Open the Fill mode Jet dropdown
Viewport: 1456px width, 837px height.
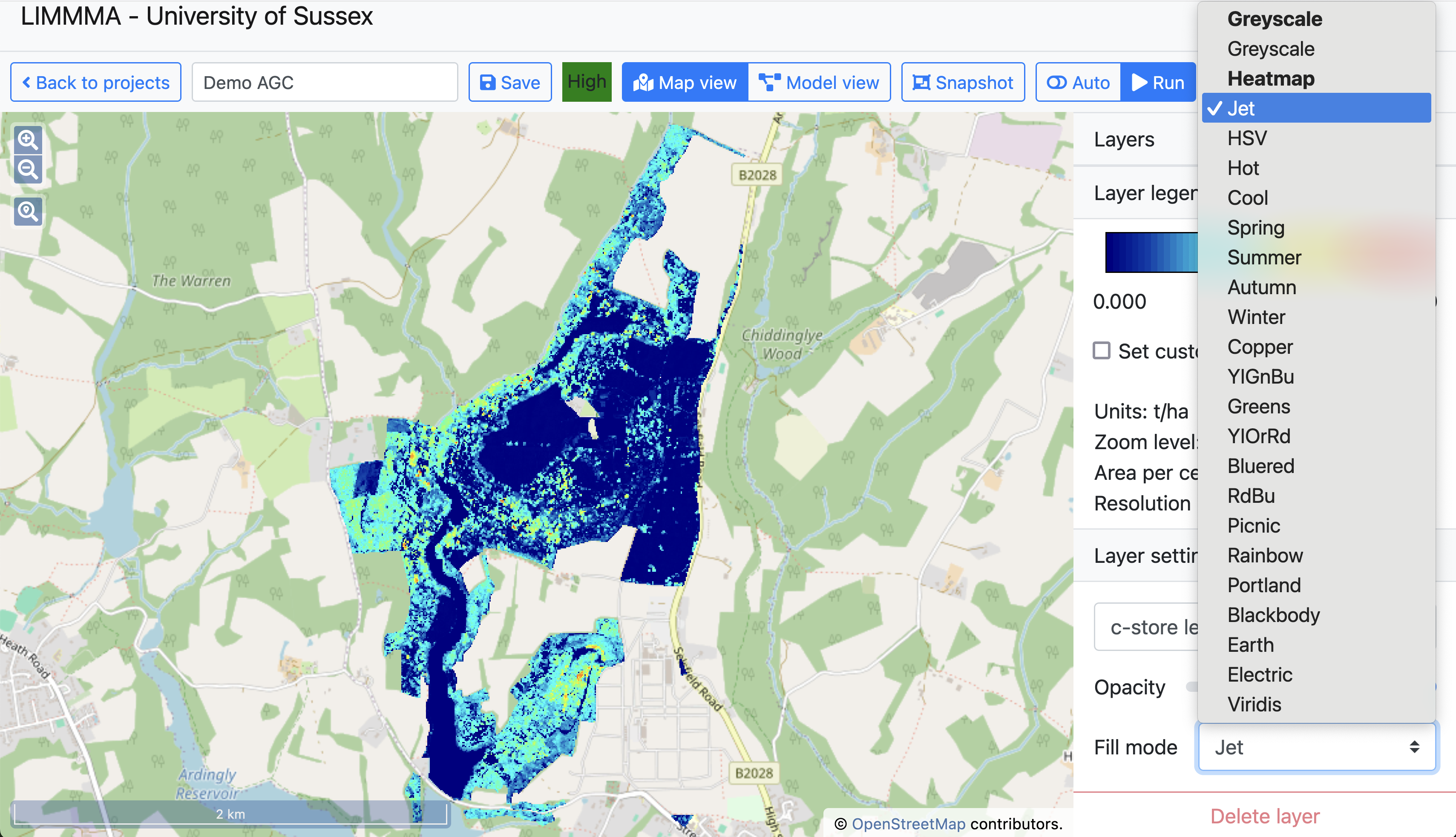tap(1317, 747)
